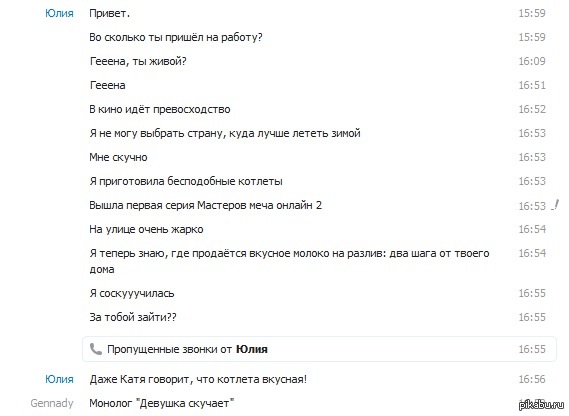
Task: Click the message На улице очень жарко
Action: (x=146, y=229)
